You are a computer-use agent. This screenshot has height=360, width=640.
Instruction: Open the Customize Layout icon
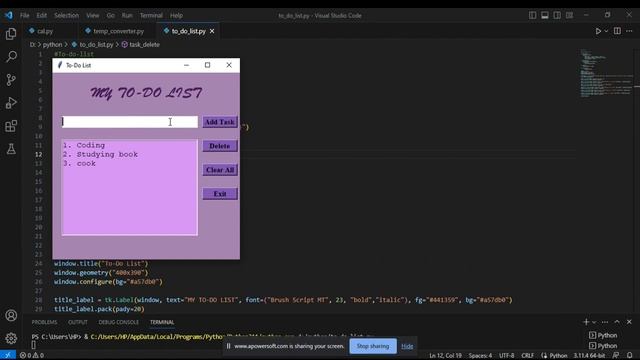click(569, 15)
